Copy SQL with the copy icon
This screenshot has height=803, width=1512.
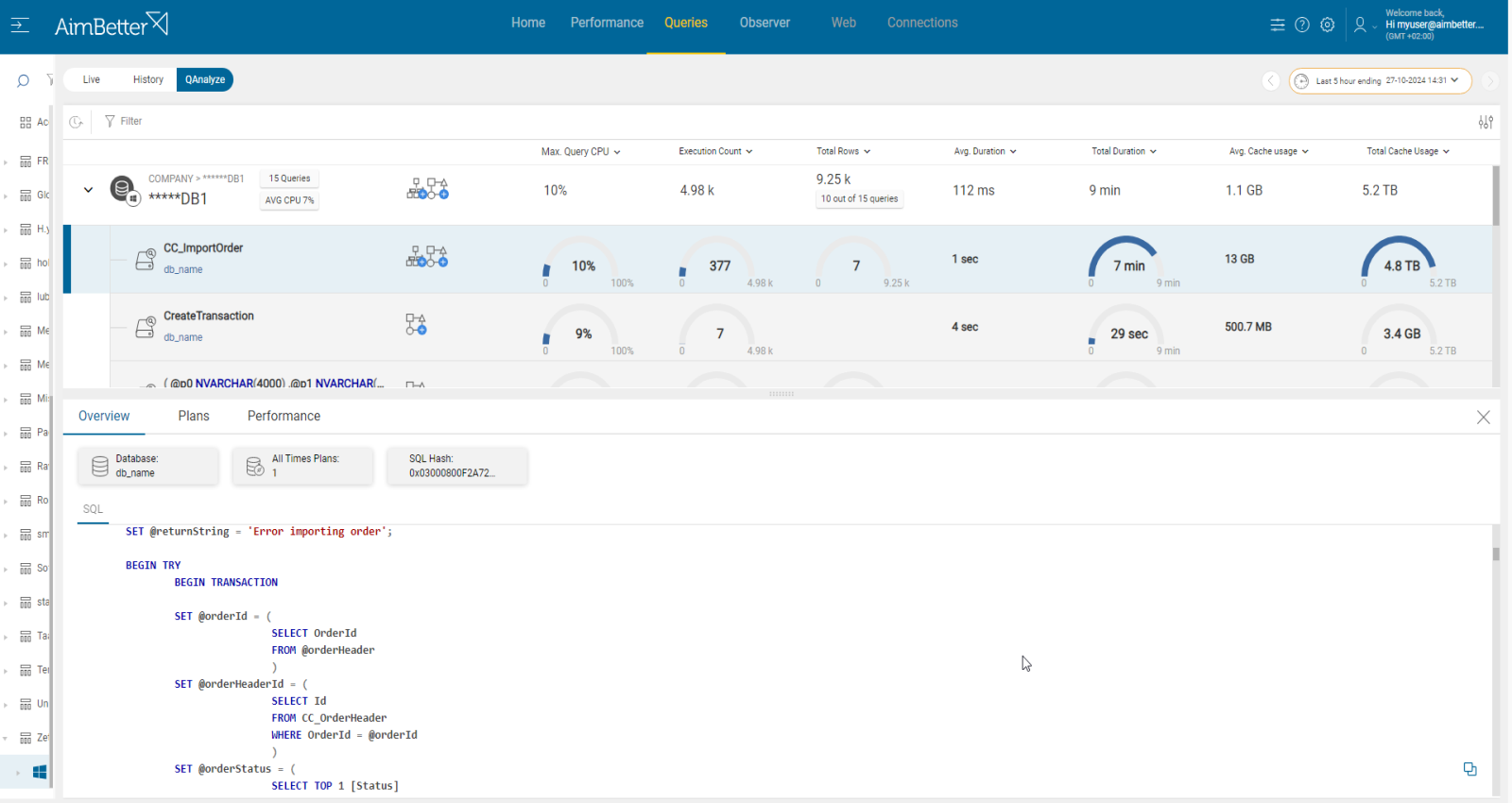click(1469, 769)
